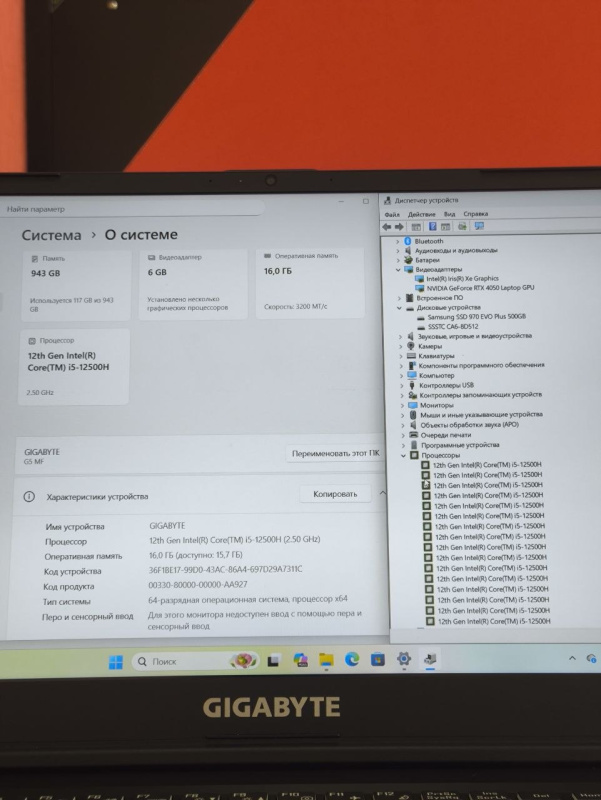
Task: Open the Процессор i5-12500H card
Action: click(x=73, y=367)
